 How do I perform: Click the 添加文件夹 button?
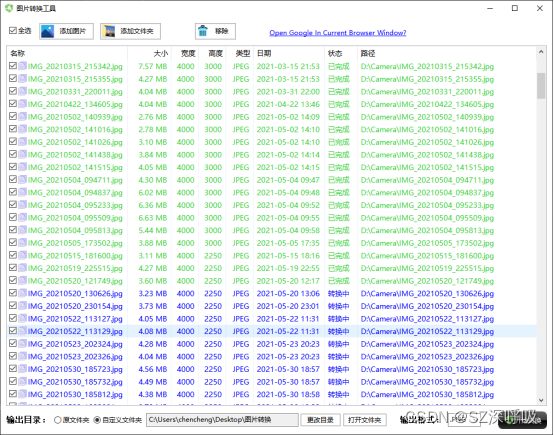coord(130,31)
